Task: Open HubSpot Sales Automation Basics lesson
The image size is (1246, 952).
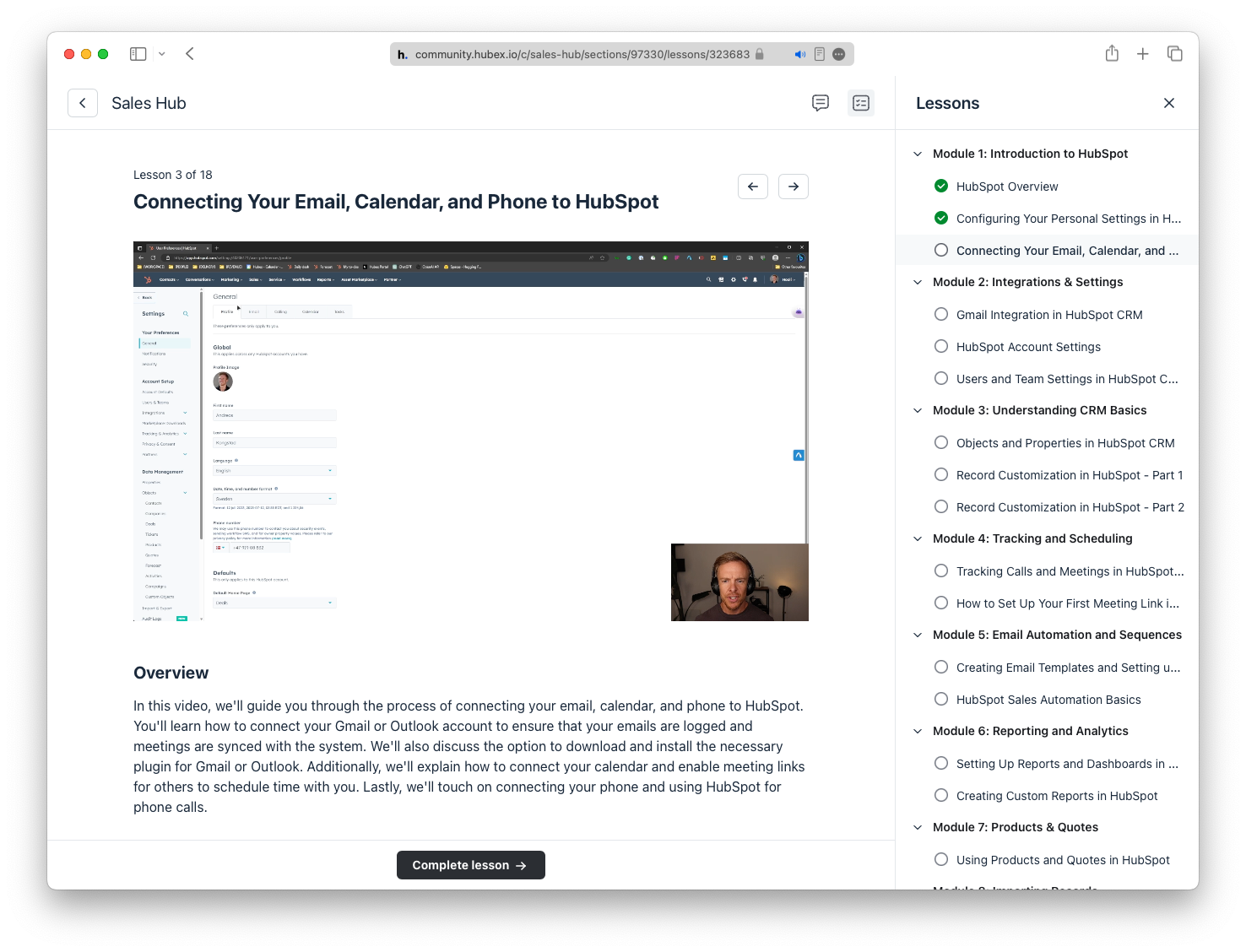Action: (x=1048, y=700)
